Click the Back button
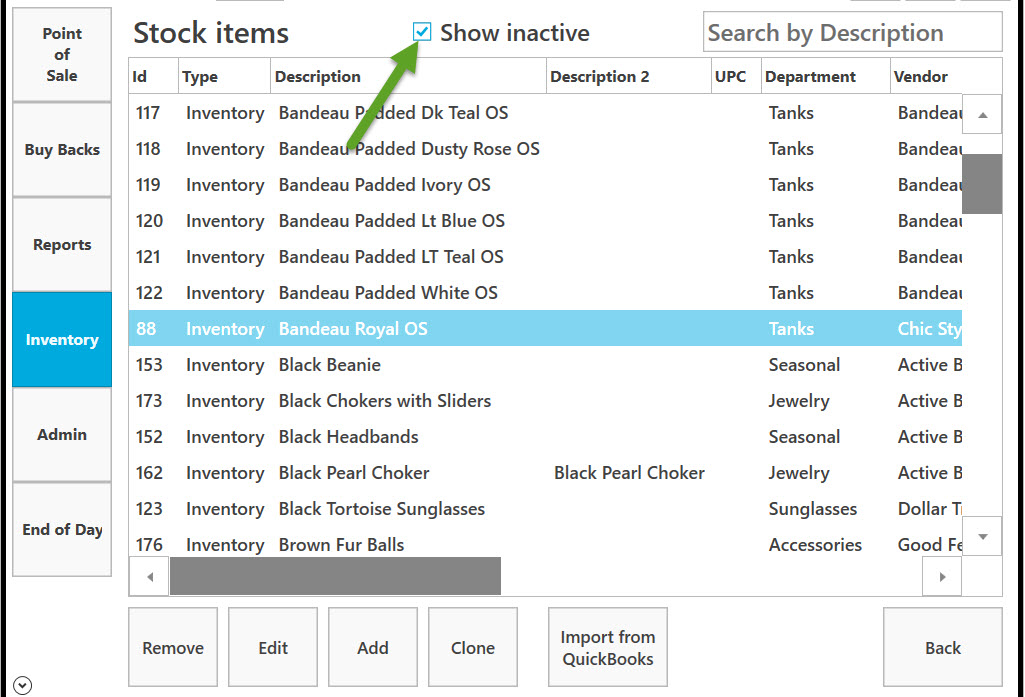1025x697 pixels. tap(943, 647)
